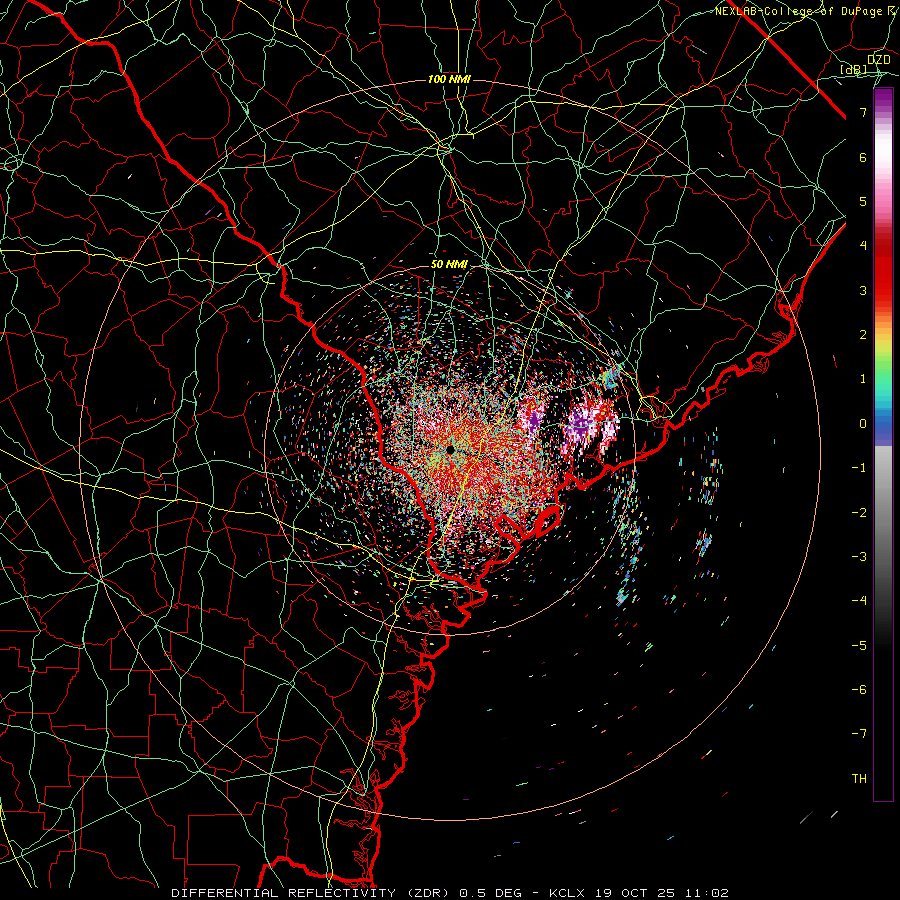This screenshot has height=900, width=900.
Task: Click the 3 value on the color scale
Action: coord(863,290)
